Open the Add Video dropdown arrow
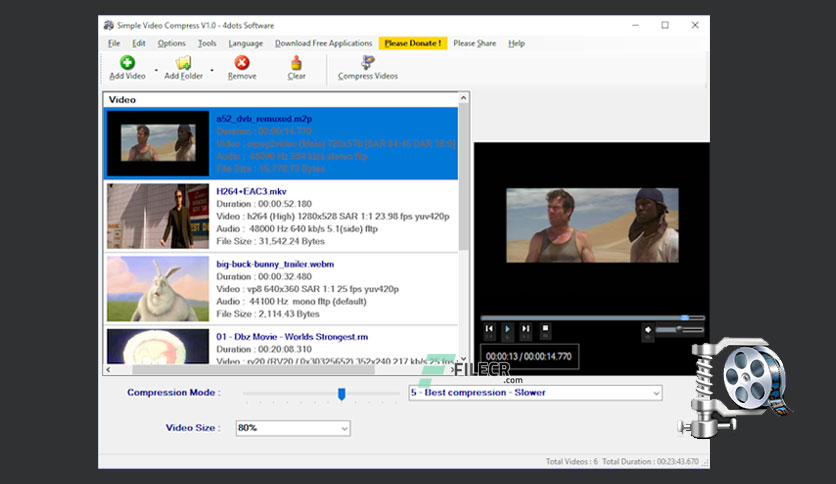836x484 pixels. pos(156,70)
